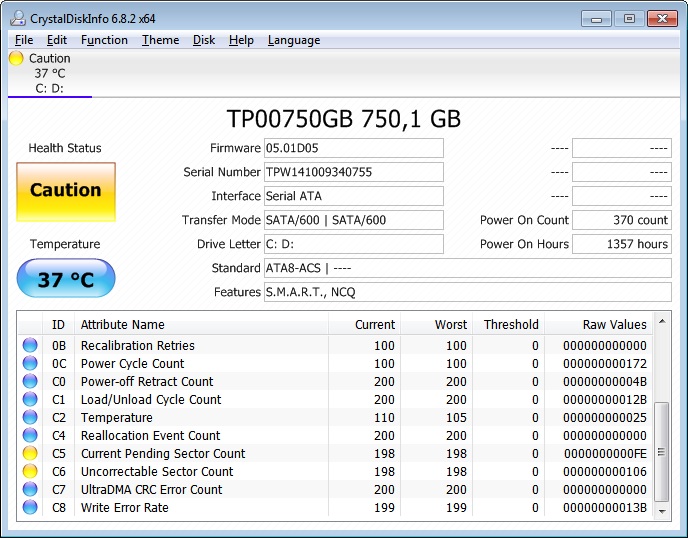Select the Power-off Retract Count attribute name
The height and width of the screenshot is (538, 688).
147,381
